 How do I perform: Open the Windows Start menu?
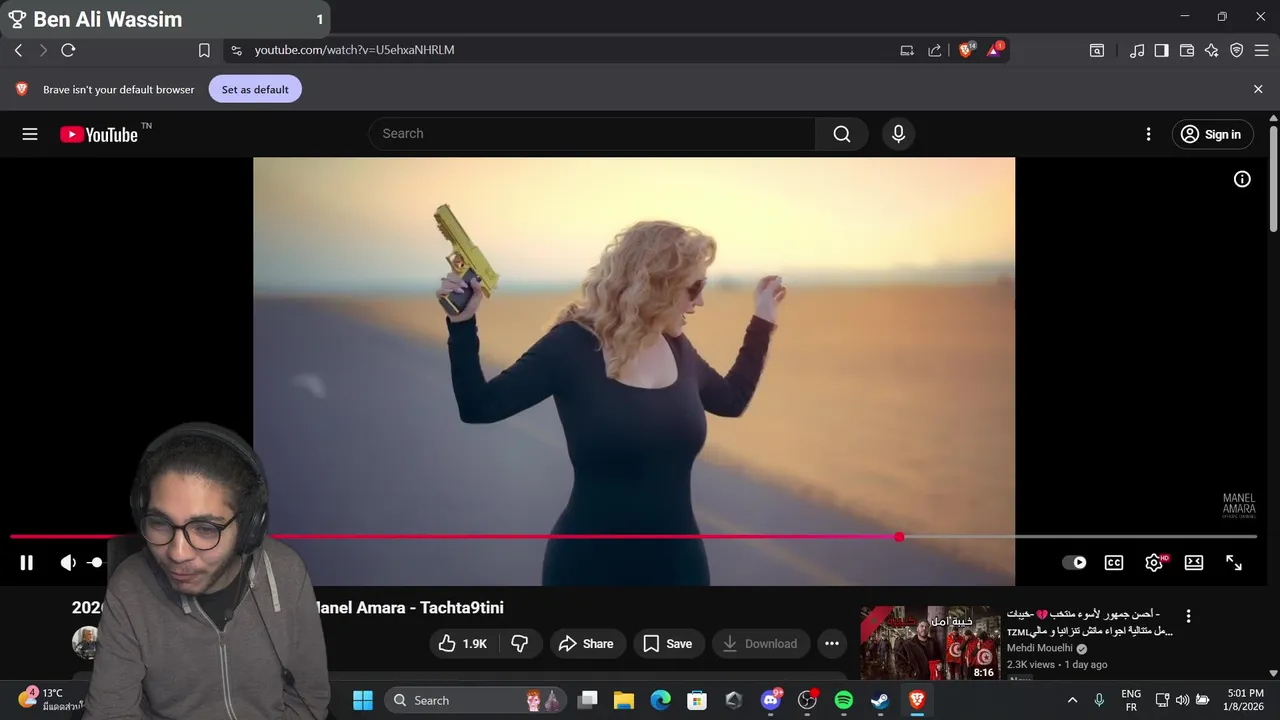[363, 700]
